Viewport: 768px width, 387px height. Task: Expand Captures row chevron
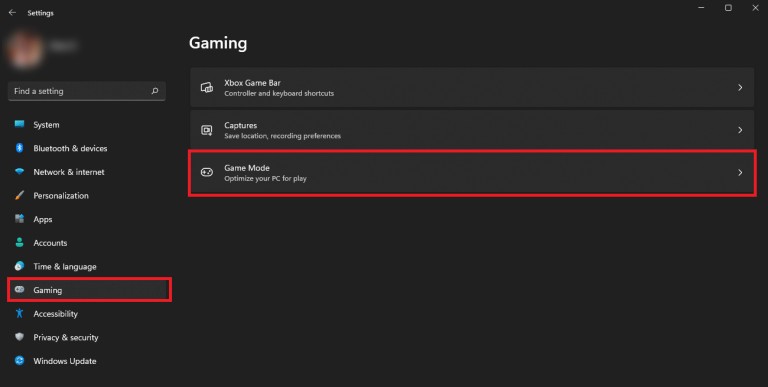click(x=740, y=130)
